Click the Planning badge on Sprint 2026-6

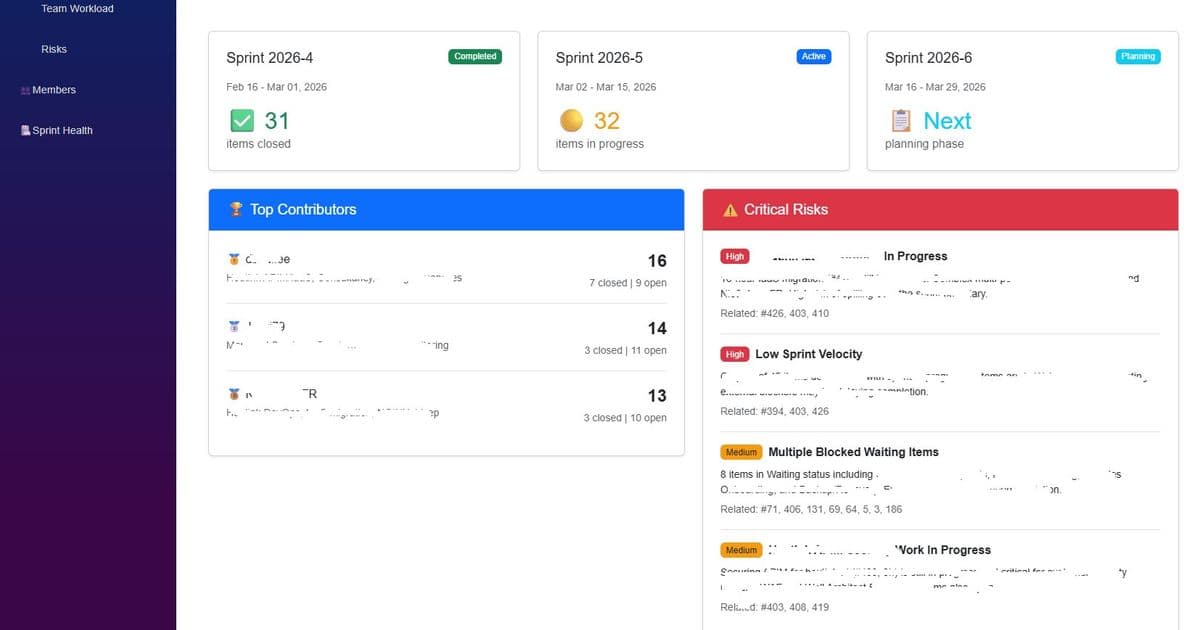click(x=1138, y=57)
